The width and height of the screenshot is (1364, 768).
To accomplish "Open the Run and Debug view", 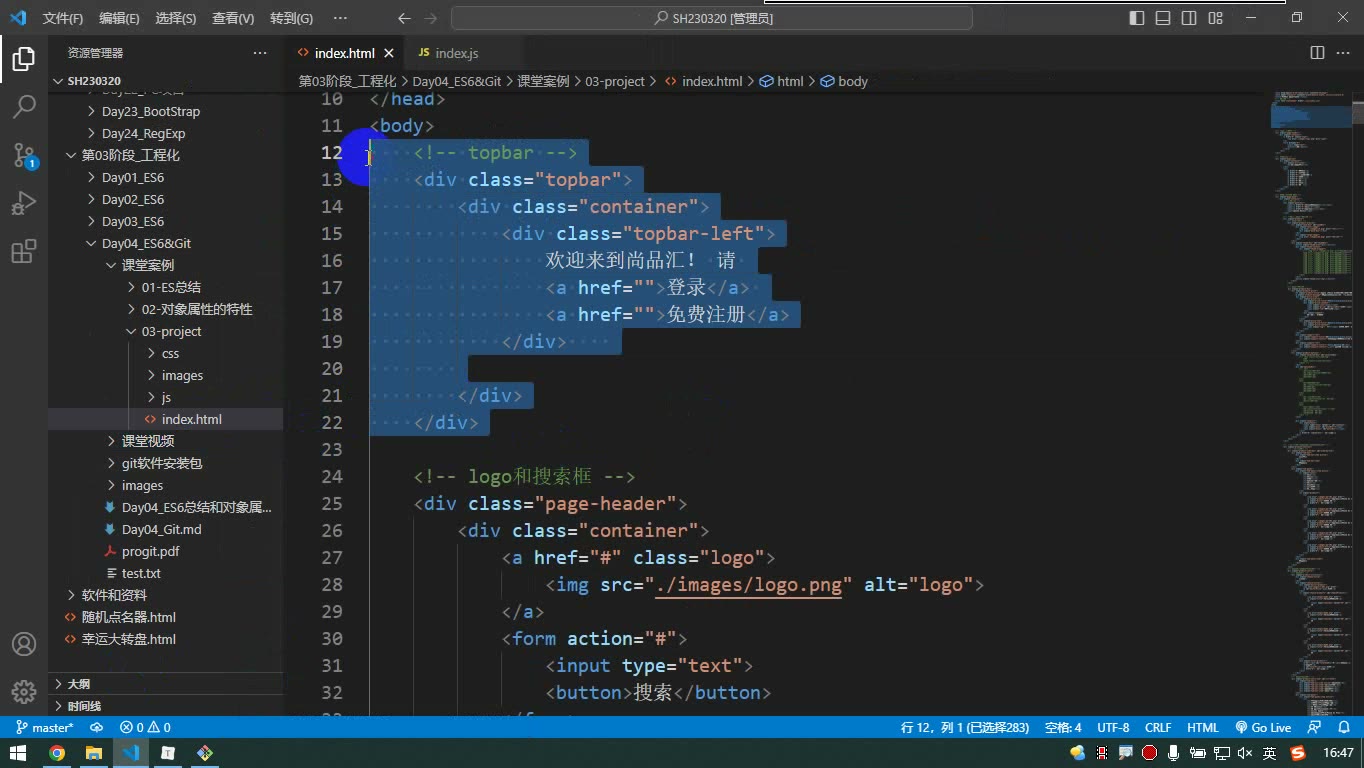I will (24, 203).
